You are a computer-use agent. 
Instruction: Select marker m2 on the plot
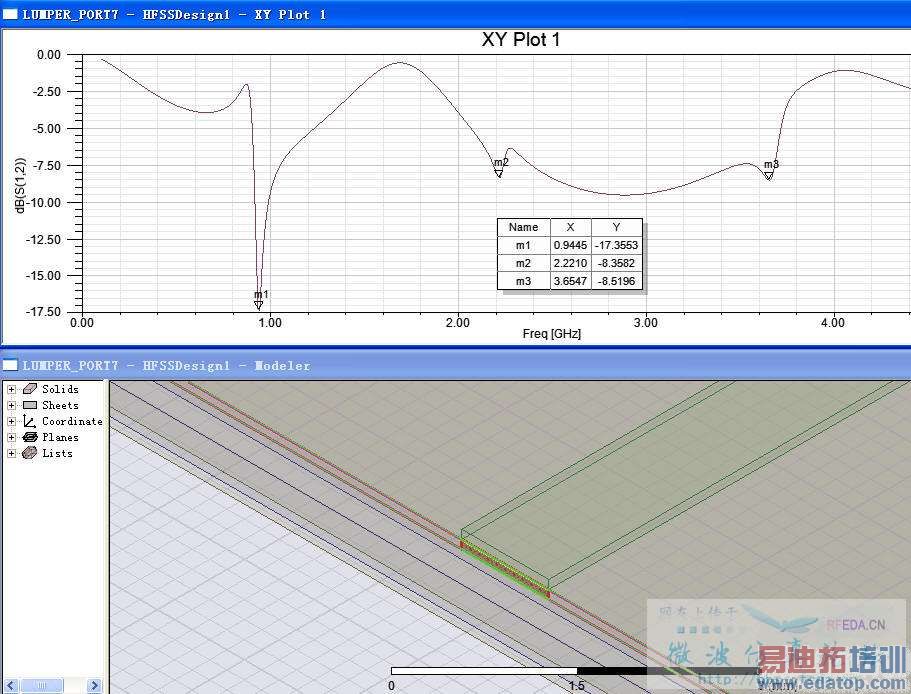499,172
